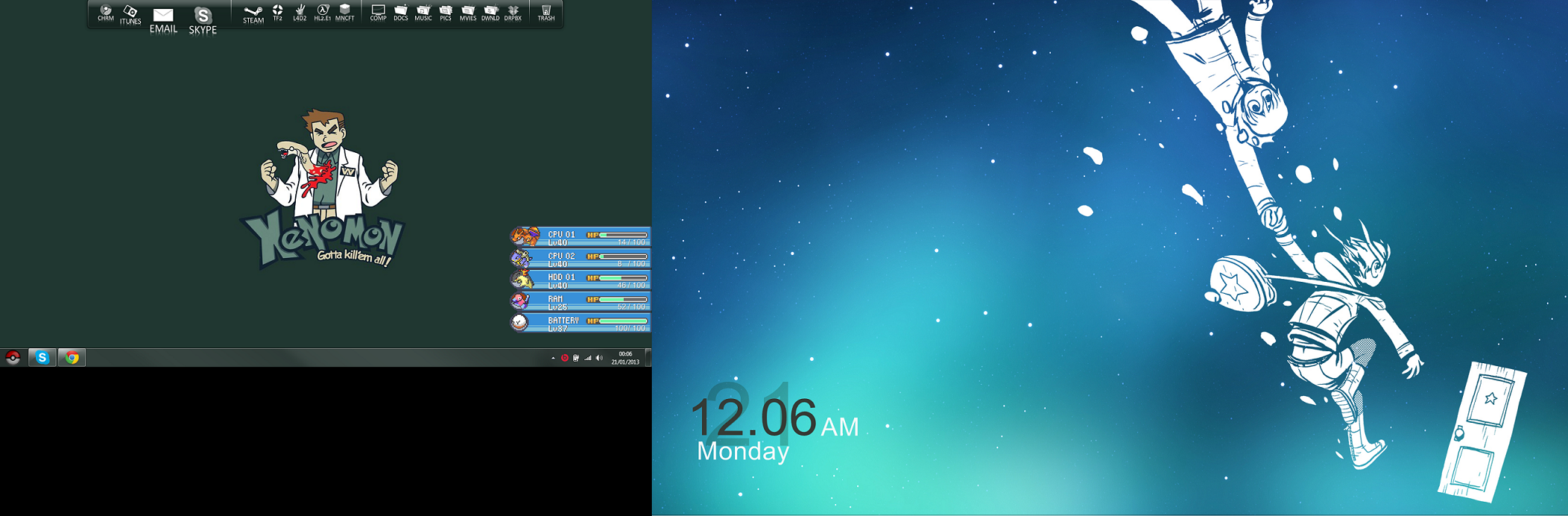Click the "21/01/2013" taskbar date
Viewport: 1568px width, 516px height.
click(x=625, y=362)
